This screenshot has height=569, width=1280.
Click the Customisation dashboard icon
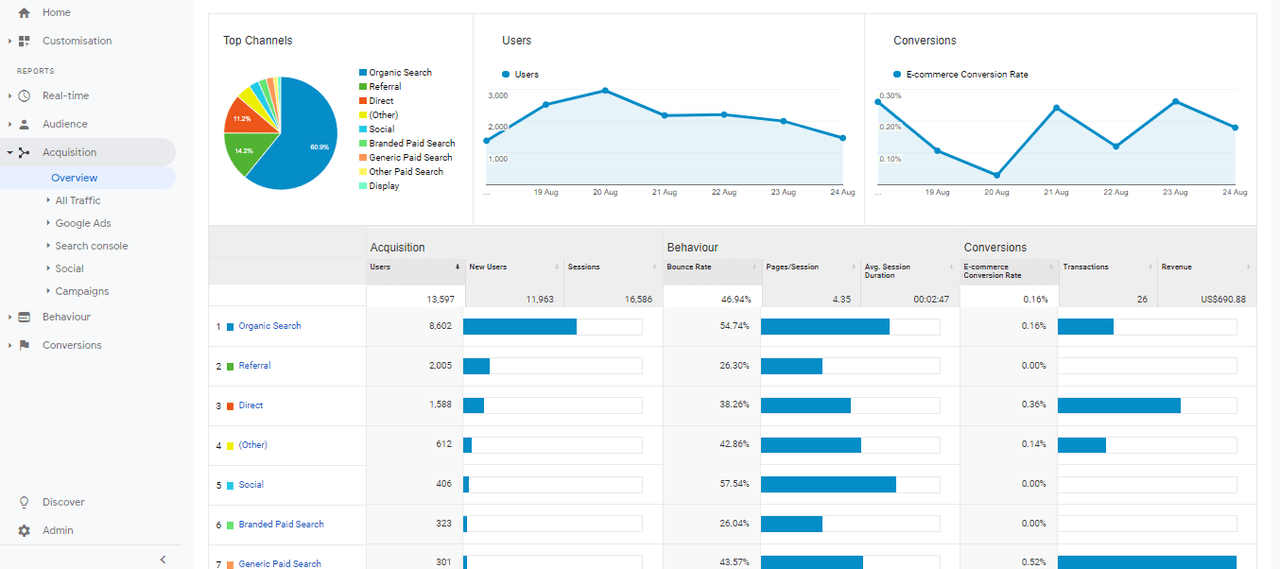coord(24,41)
